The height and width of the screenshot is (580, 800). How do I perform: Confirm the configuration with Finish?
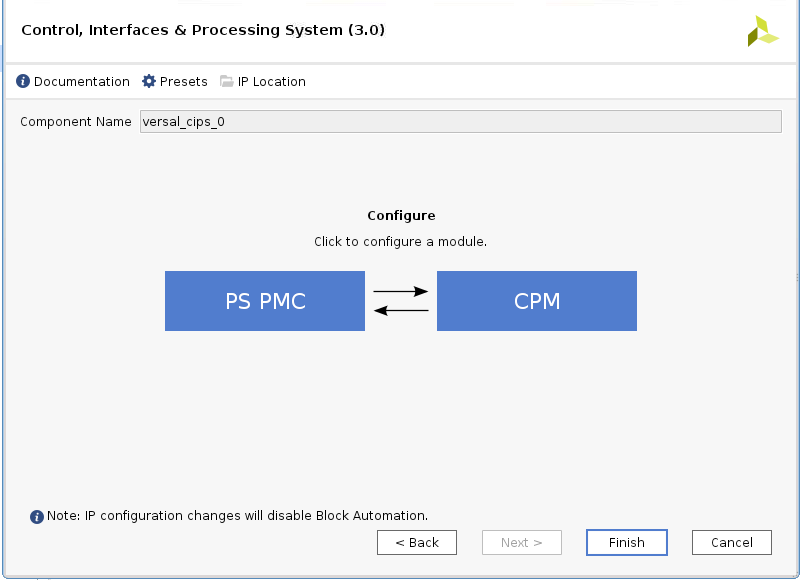(627, 542)
